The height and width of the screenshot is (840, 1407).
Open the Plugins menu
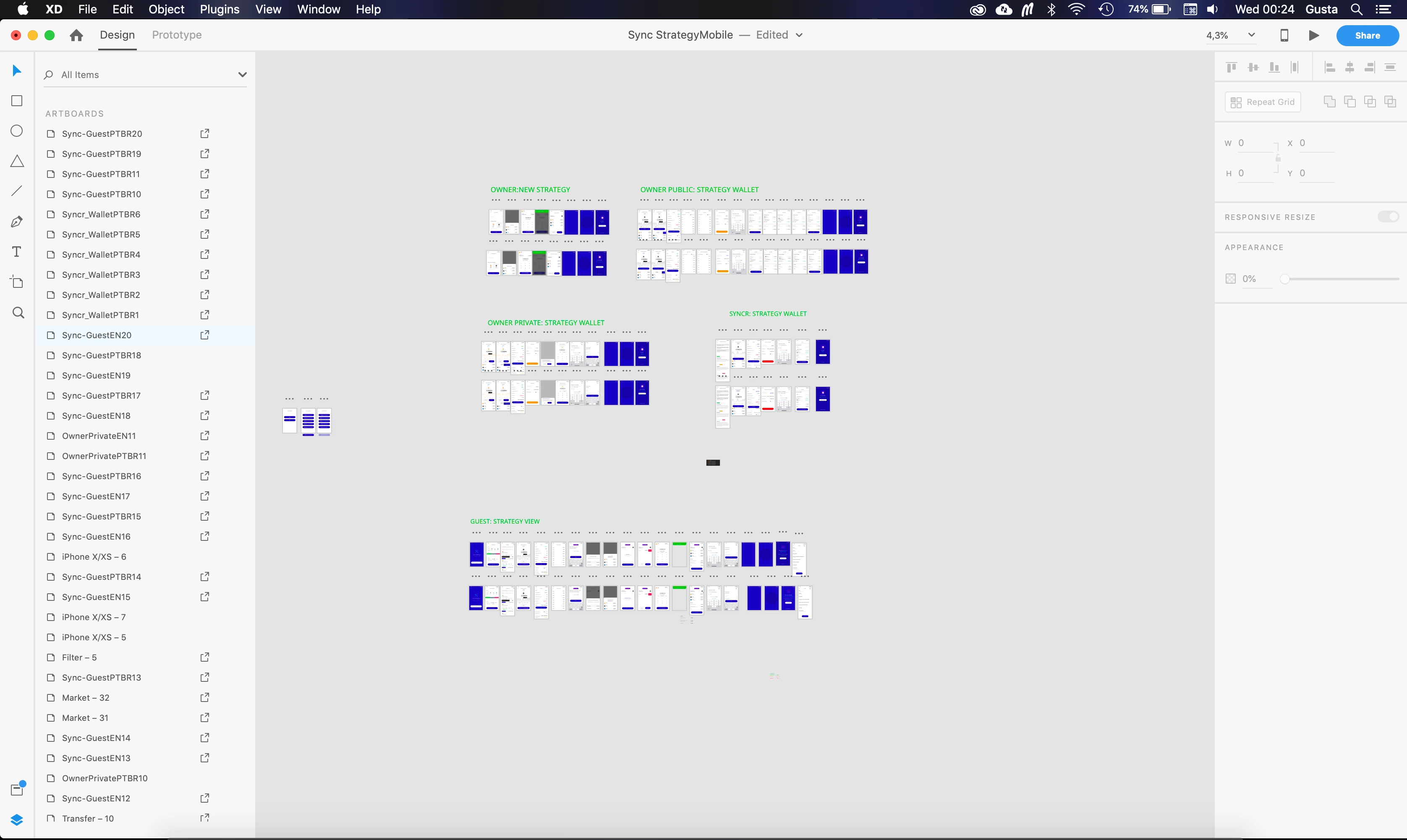coord(219,9)
